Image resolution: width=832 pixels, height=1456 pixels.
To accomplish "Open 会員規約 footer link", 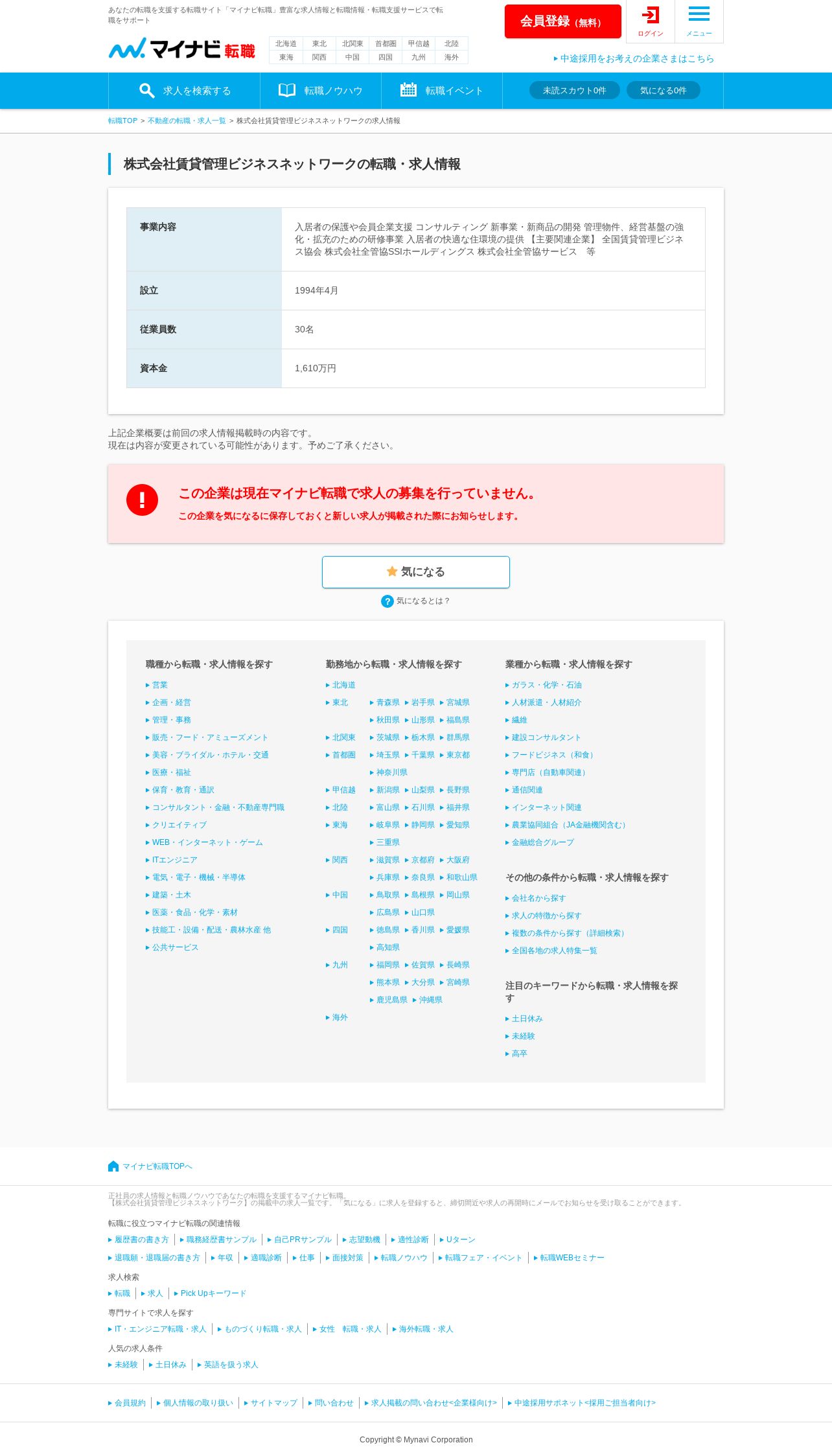I will pos(127,1403).
